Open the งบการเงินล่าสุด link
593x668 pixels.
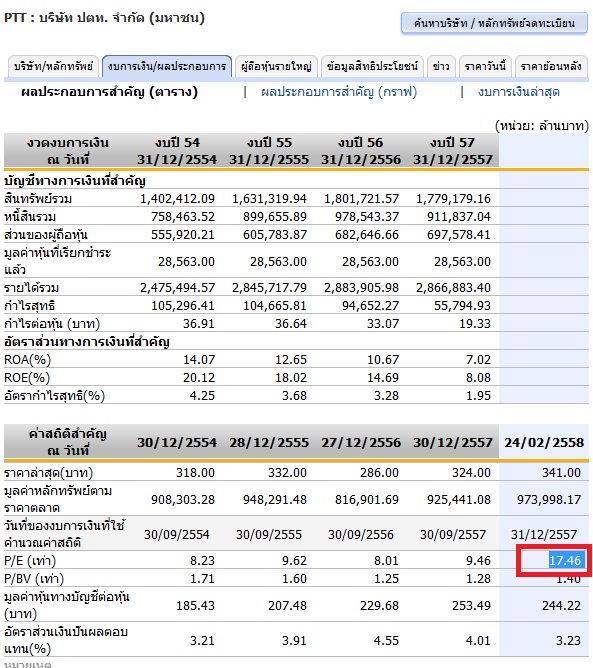pyautogui.click(x=518, y=92)
